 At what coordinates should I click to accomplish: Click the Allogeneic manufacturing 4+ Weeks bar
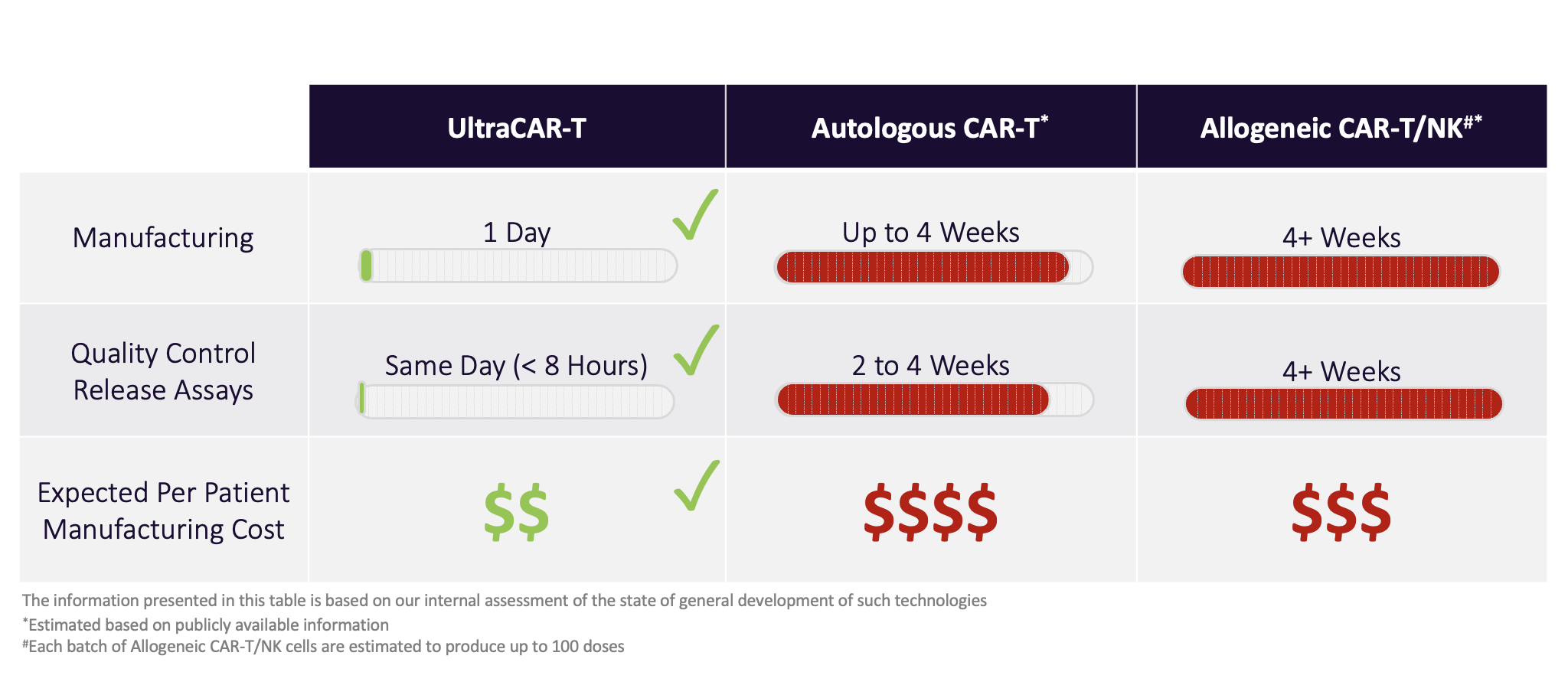pos(1341,272)
